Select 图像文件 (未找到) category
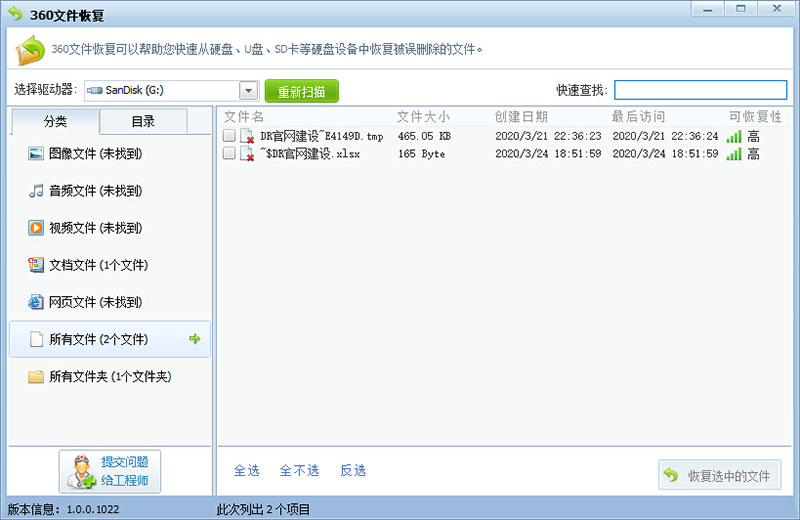The image size is (800, 520). coord(110,154)
